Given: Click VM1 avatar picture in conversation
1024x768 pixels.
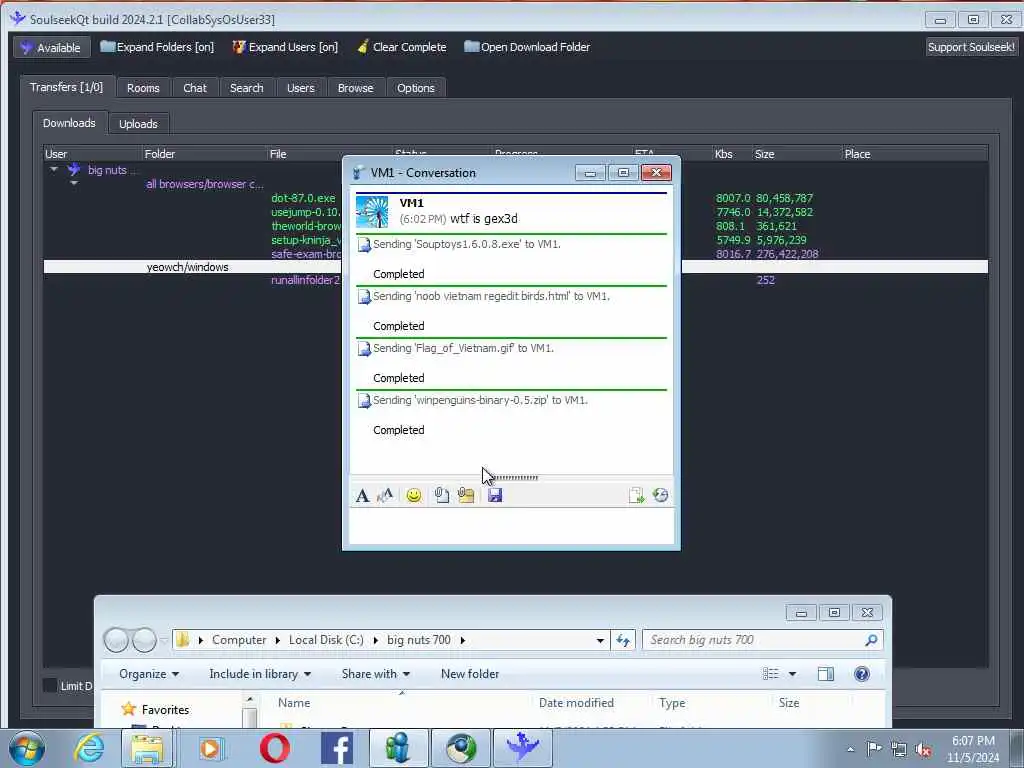Looking at the screenshot, I should [372, 212].
